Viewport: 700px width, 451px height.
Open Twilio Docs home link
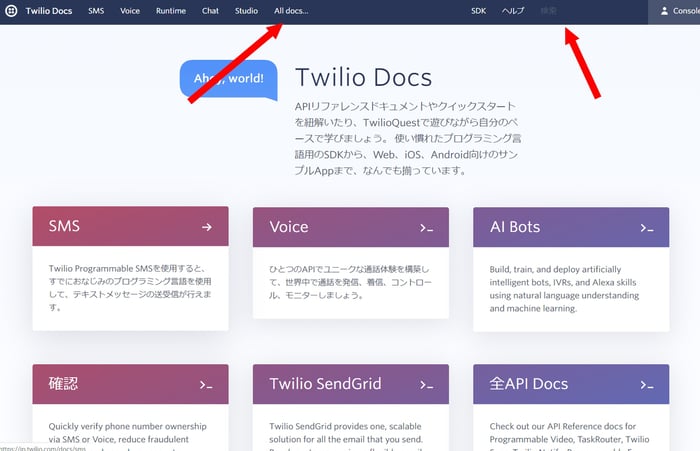[x=49, y=11]
